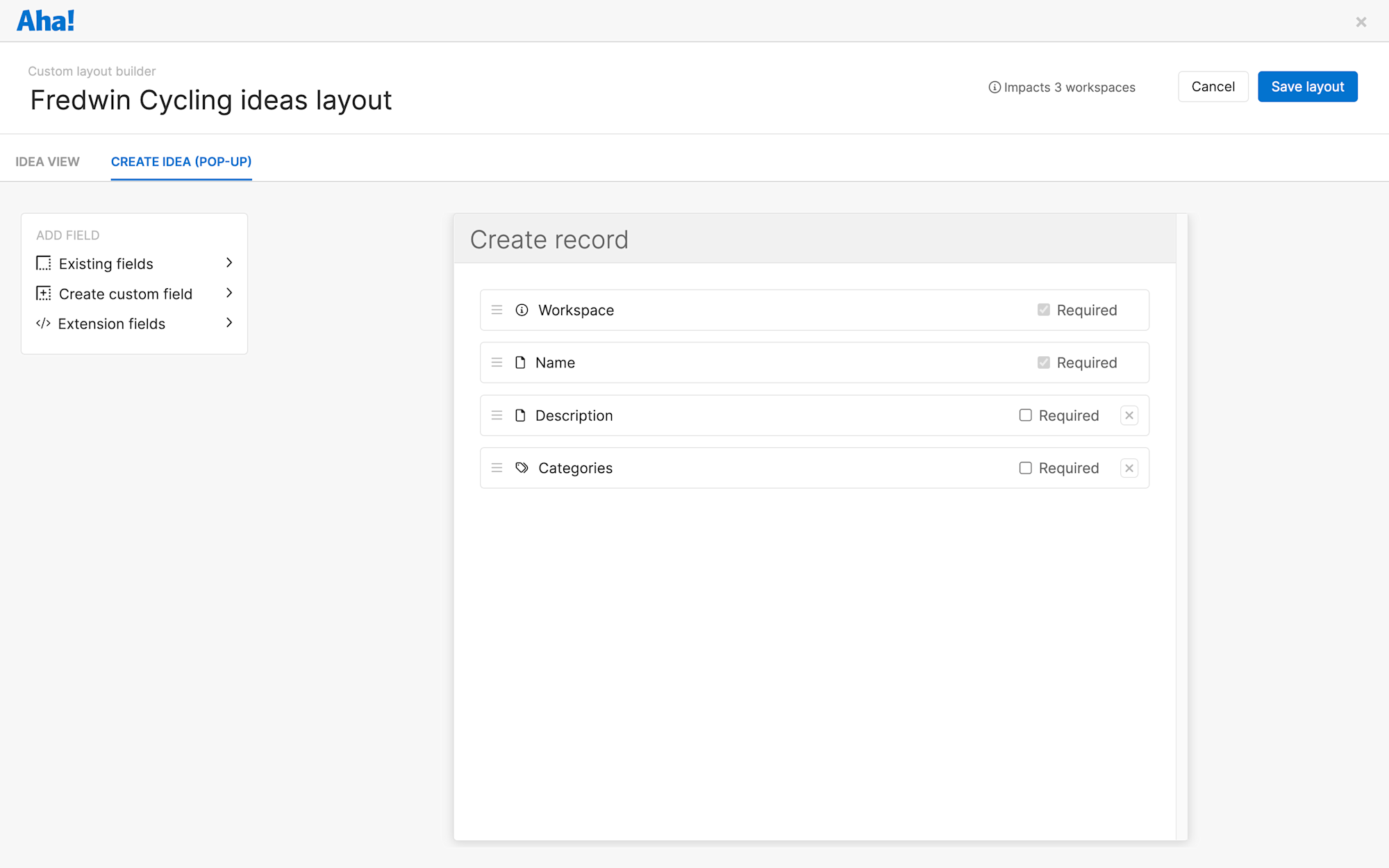1389x868 pixels.
Task: Click the Existing fields dotted-box icon
Action: pos(44,263)
